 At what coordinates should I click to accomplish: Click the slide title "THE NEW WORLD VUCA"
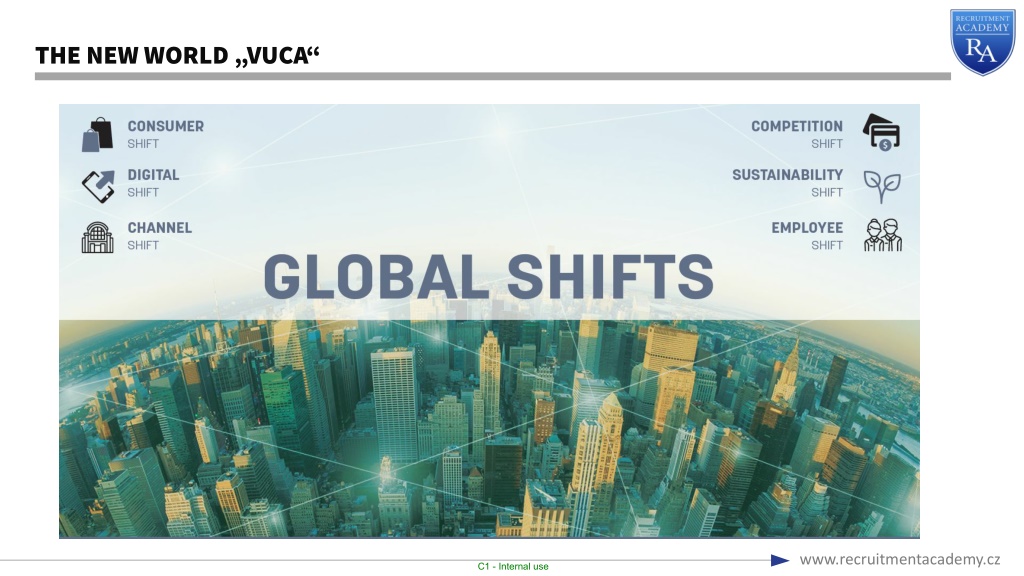pyautogui.click(x=177, y=56)
